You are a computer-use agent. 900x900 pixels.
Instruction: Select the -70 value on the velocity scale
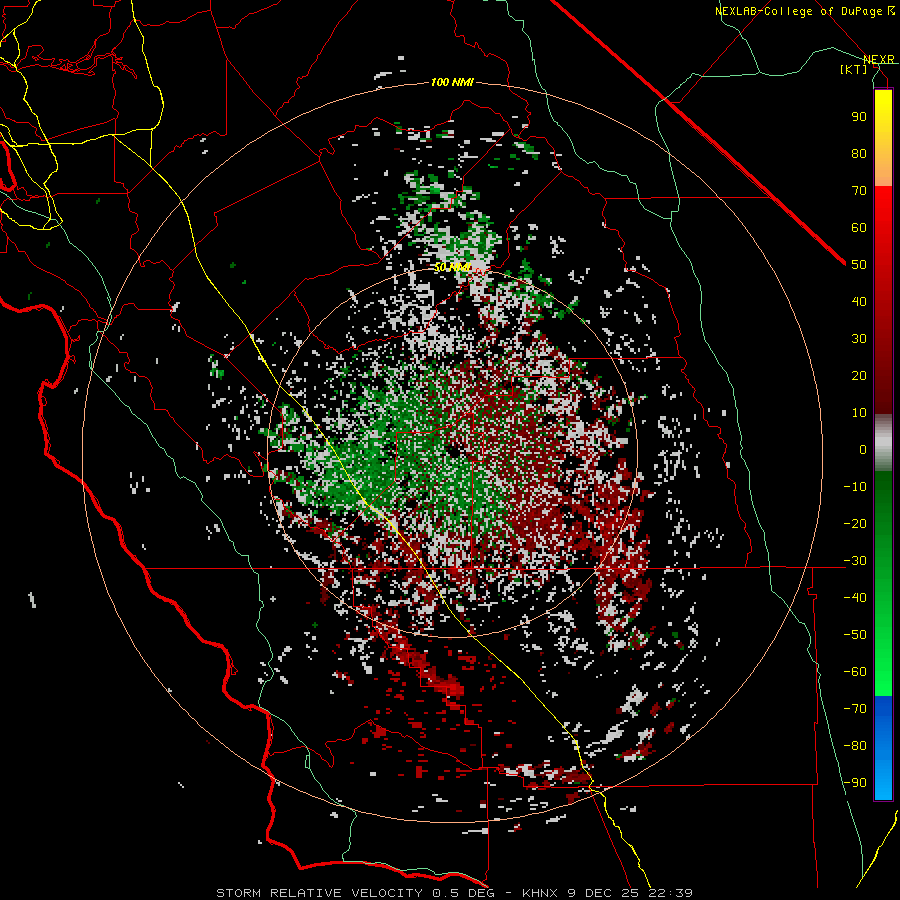(x=855, y=709)
